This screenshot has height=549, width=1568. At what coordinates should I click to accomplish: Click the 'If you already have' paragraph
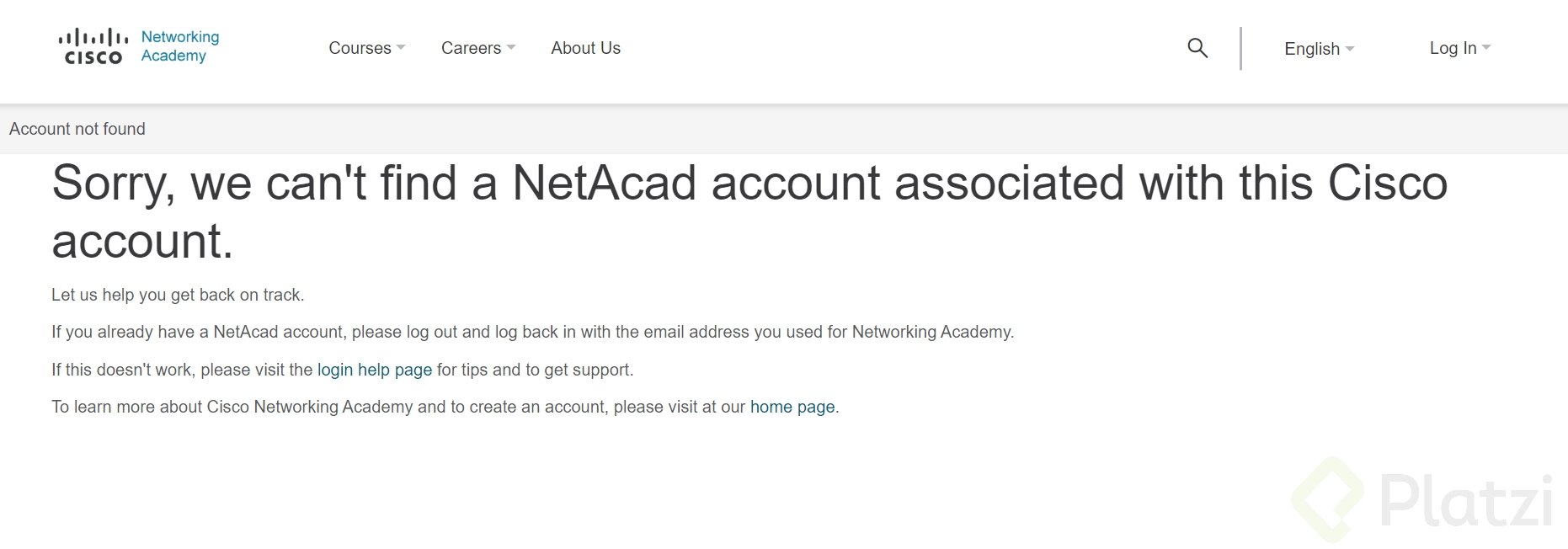(532, 332)
